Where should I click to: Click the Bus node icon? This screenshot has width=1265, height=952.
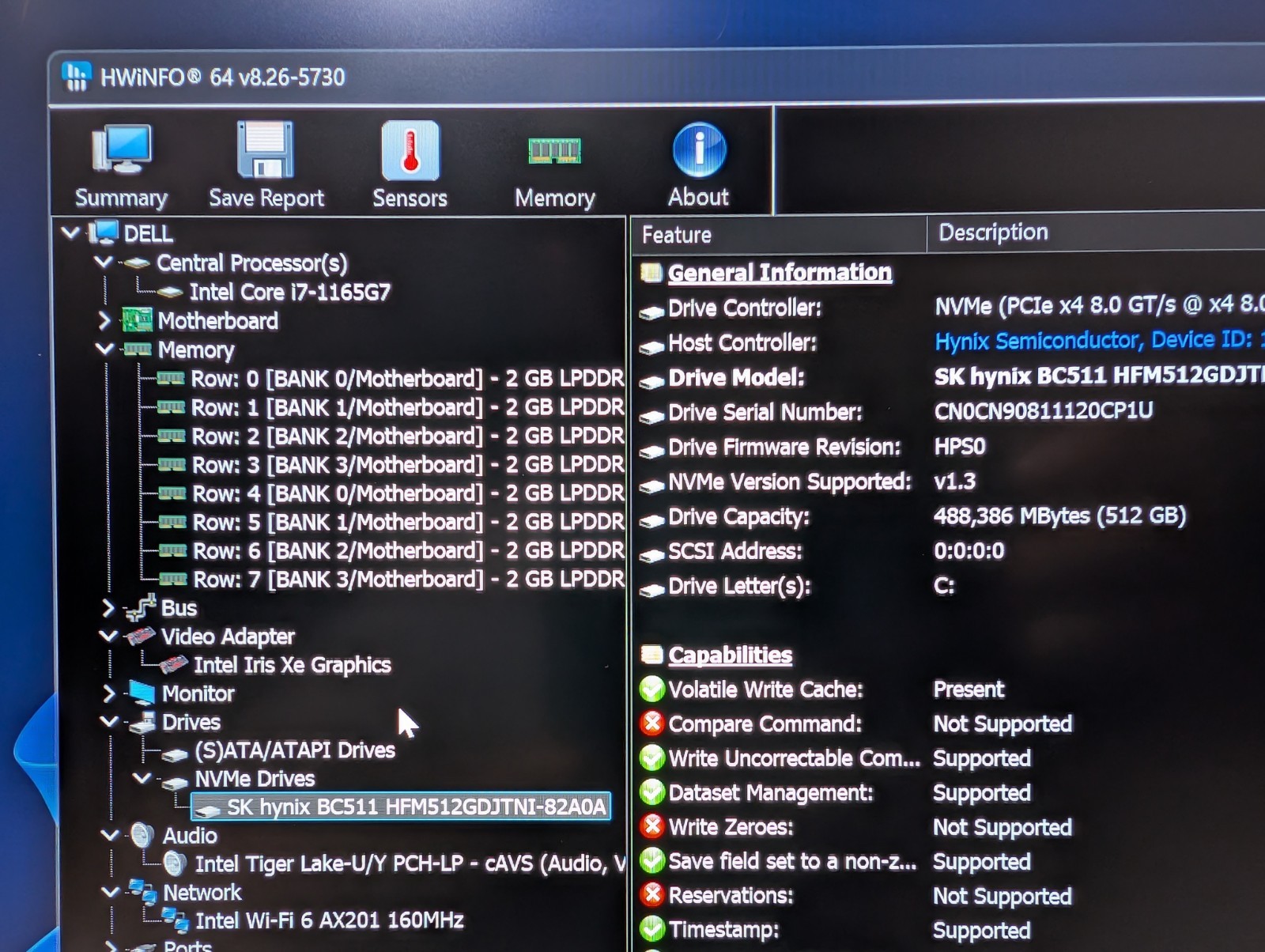click(141, 607)
